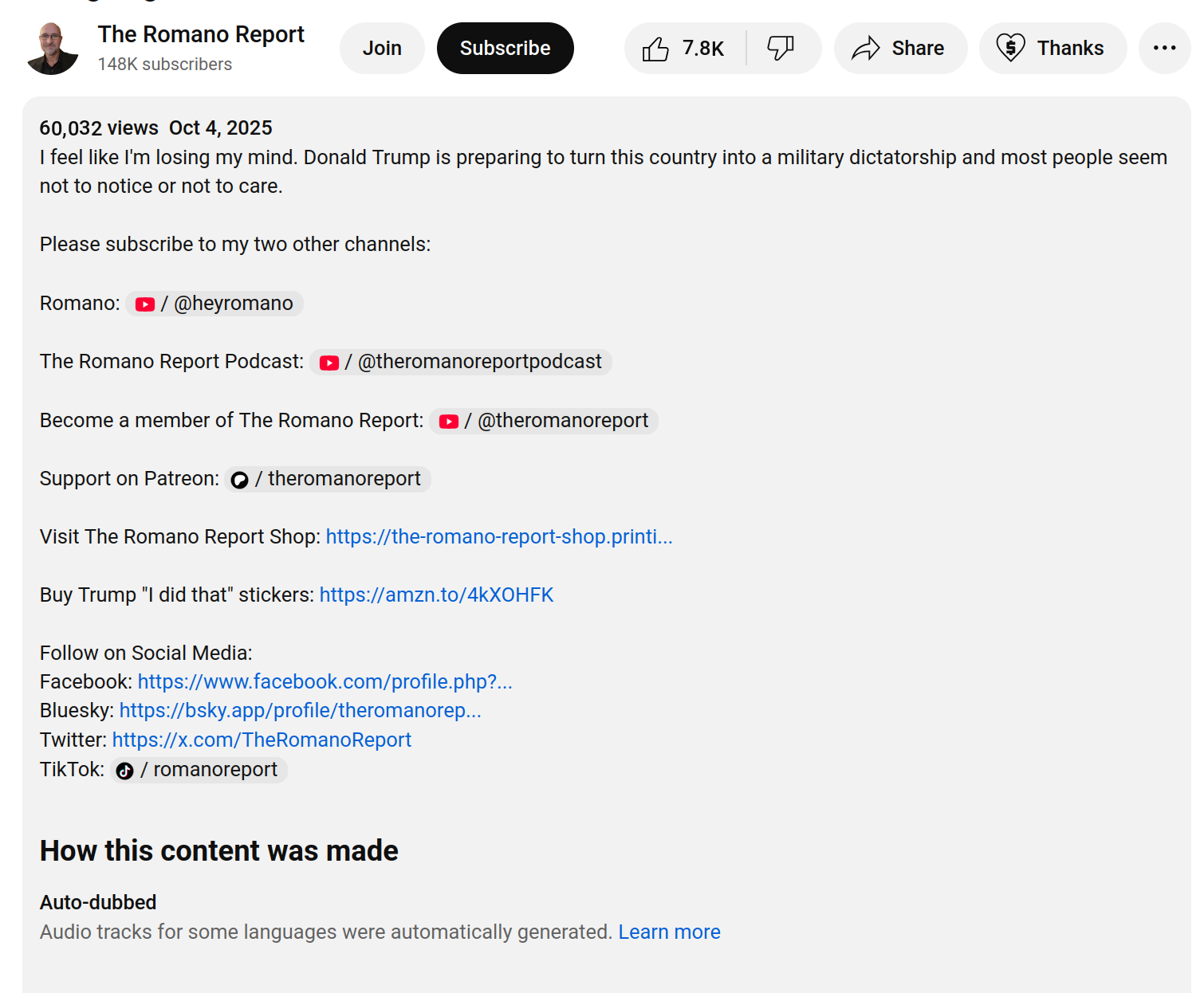The width and height of the screenshot is (1204, 993).
Task: Open The Romano Report channel avatar
Action: (53, 49)
